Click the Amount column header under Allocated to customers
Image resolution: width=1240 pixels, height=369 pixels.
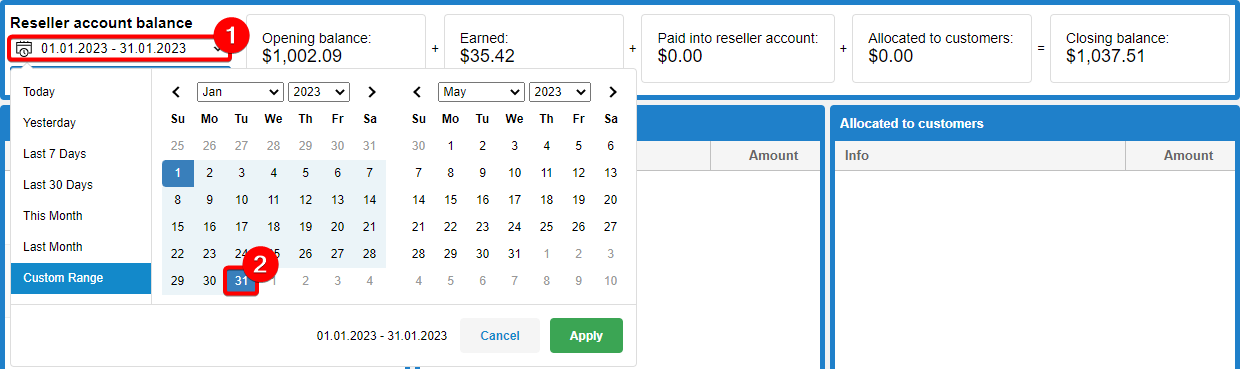click(x=1188, y=155)
